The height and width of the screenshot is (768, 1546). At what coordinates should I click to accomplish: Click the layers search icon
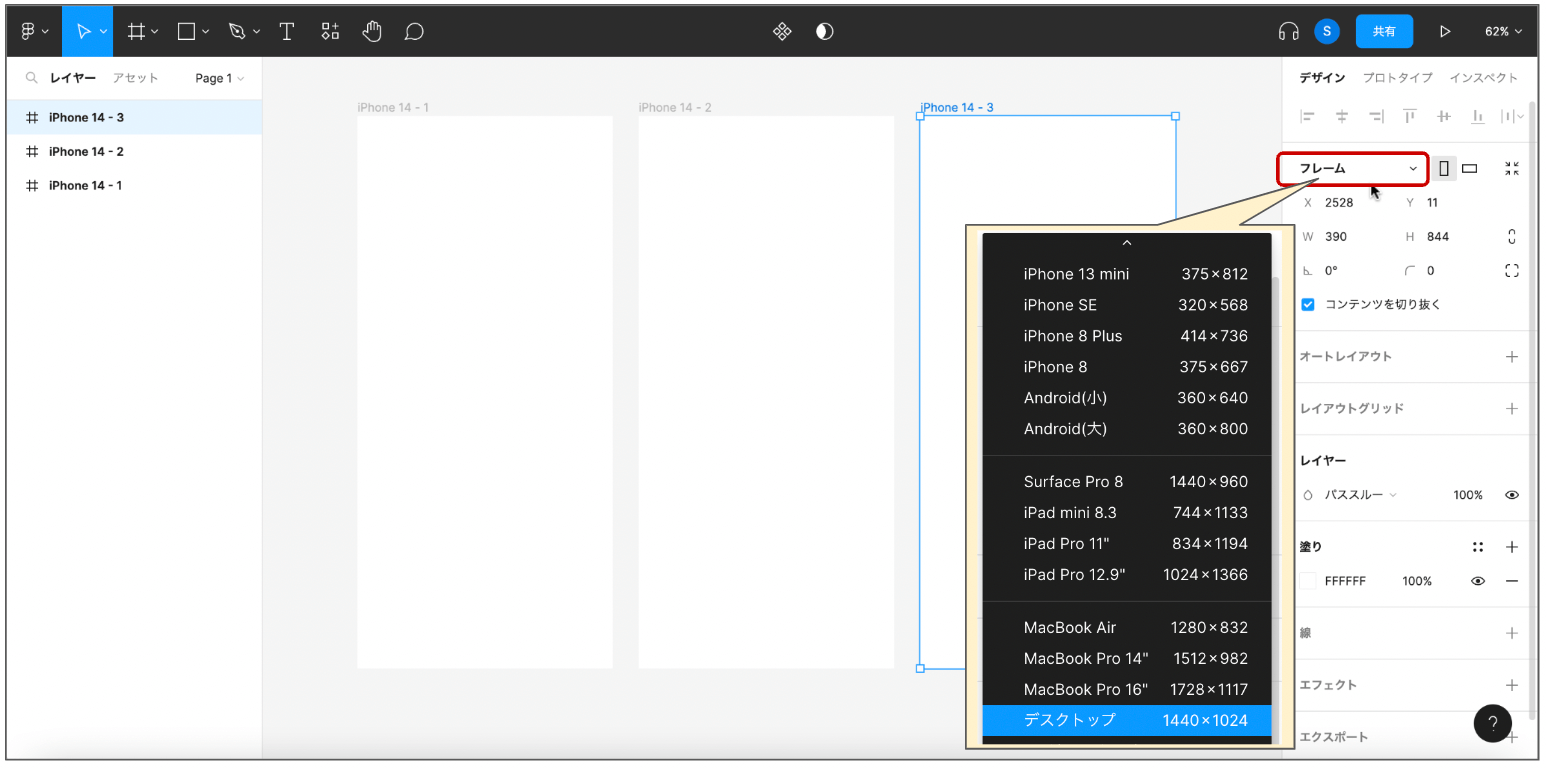(x=32, y=78)
